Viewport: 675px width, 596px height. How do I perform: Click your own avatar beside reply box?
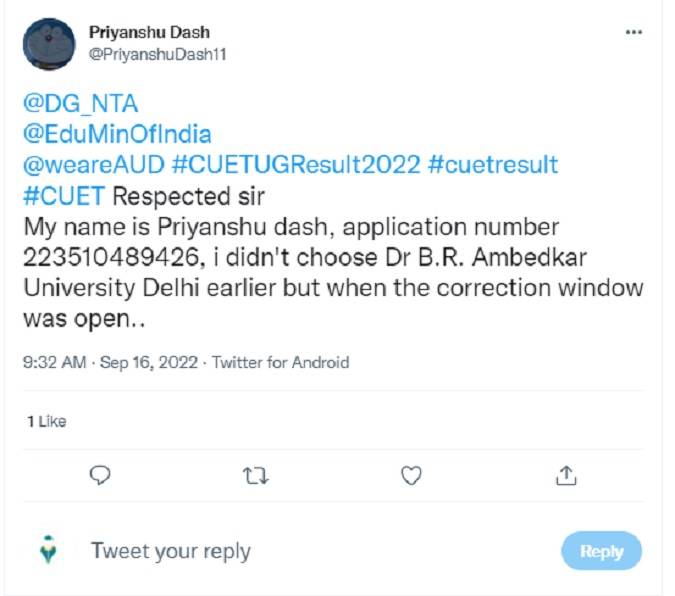48,549
